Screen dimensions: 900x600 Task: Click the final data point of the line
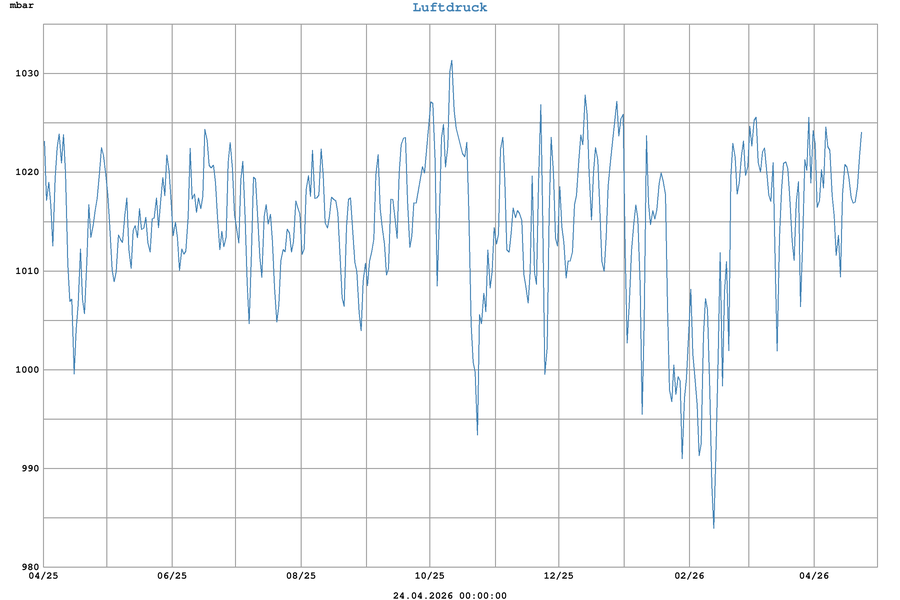pos(861,133)
